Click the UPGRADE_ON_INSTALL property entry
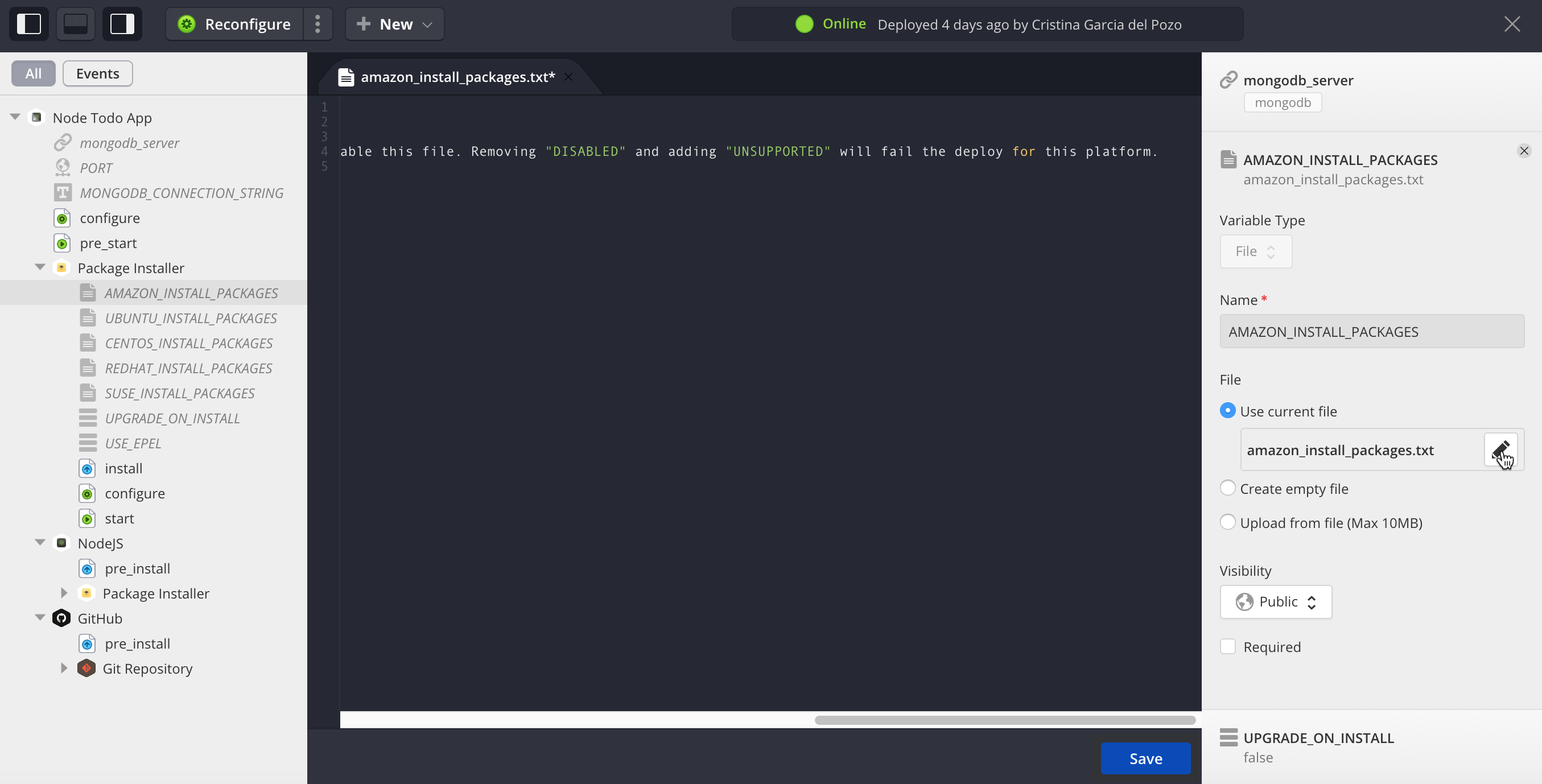The height and width of the screenshot is (784, 1542). click(x=1371, y=747)
